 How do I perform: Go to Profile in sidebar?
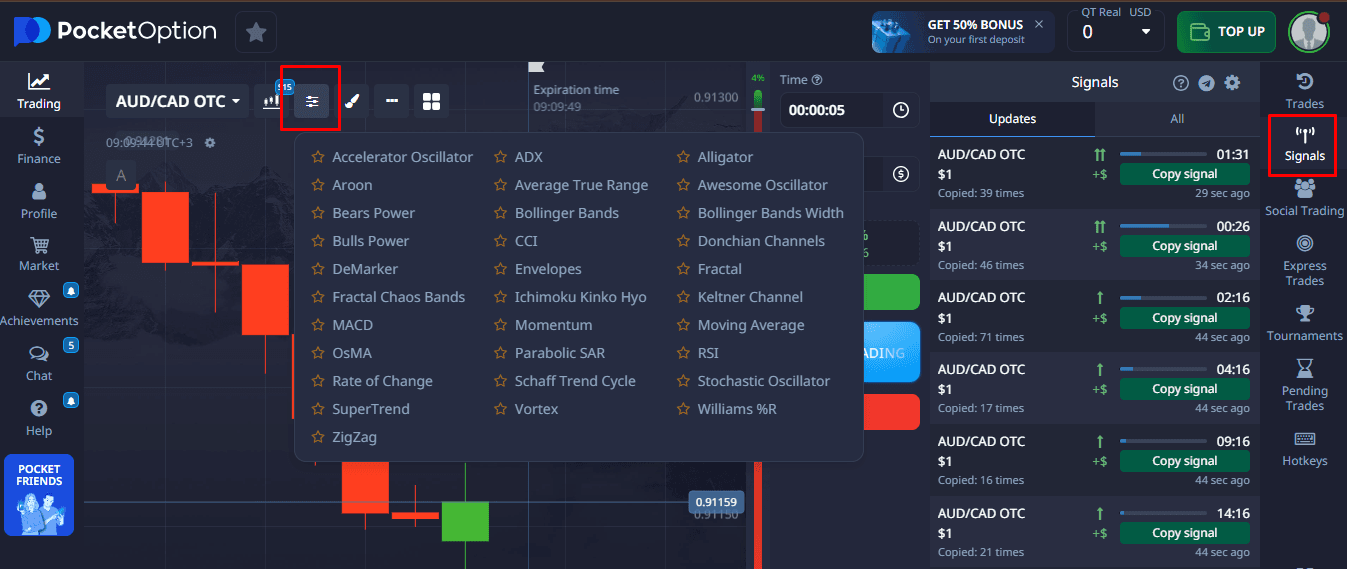click(39, 201)
